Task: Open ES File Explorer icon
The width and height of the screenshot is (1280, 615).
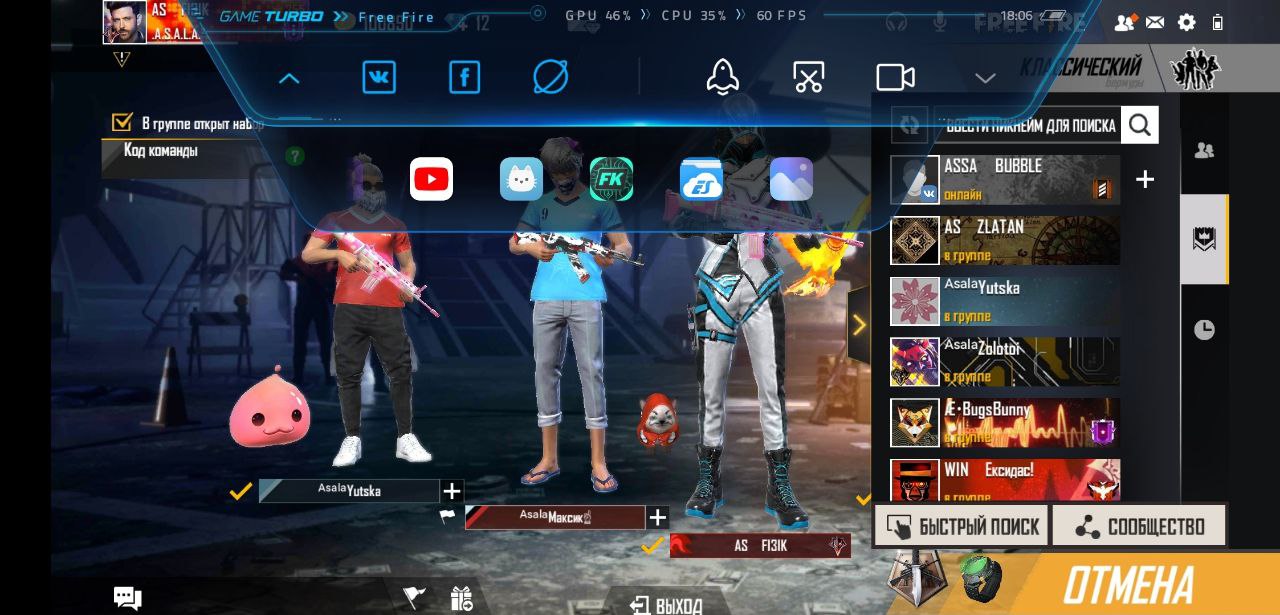Action: (x=701, y=179)
